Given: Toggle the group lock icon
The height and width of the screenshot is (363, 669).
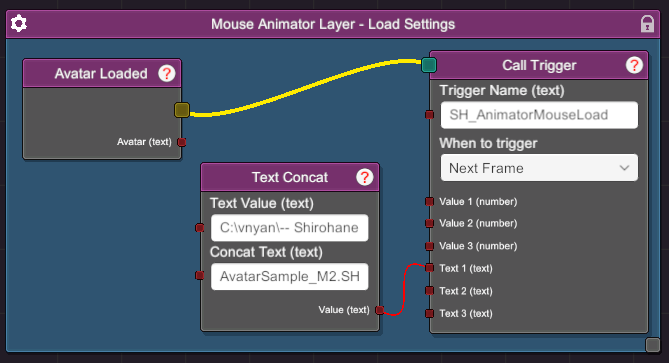Looking at the screenshot, I should [x=647, y=24].
